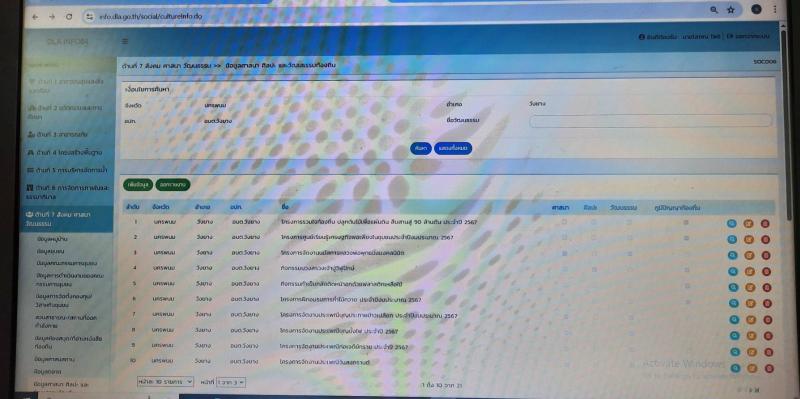Bookmark this page with the star icon
Viewport: 800px width, 399px height.
pos(731,10)
